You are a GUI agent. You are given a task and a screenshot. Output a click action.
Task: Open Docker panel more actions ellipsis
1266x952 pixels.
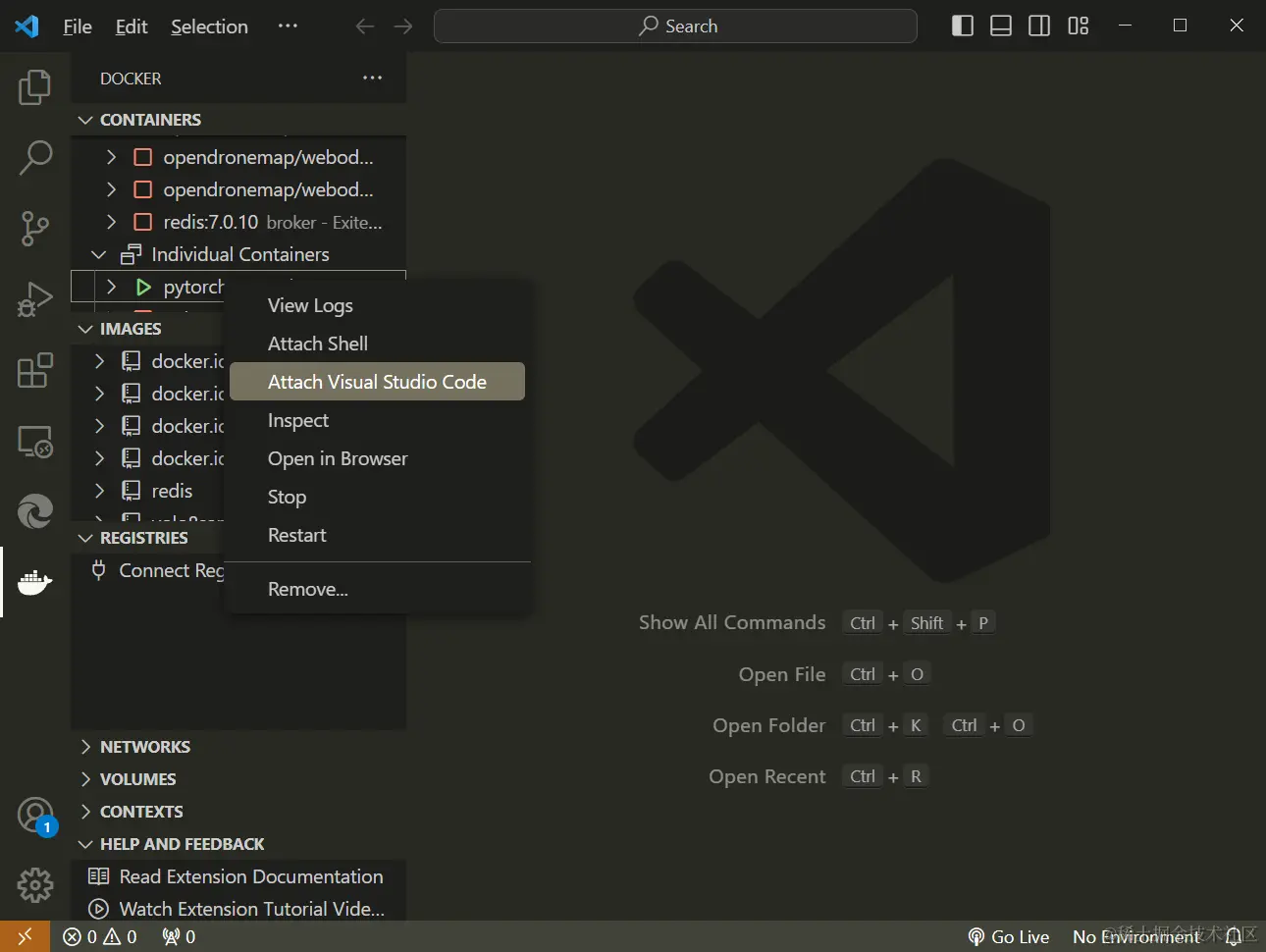pyautogui.click(x=372, y=78)
